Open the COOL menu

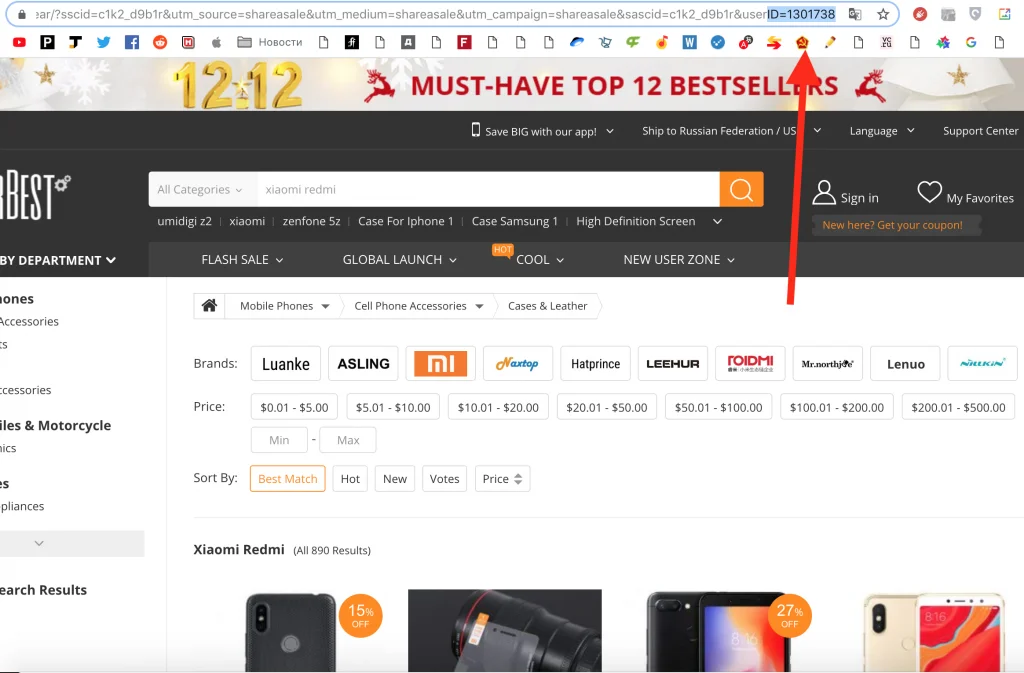coord(539,260)
